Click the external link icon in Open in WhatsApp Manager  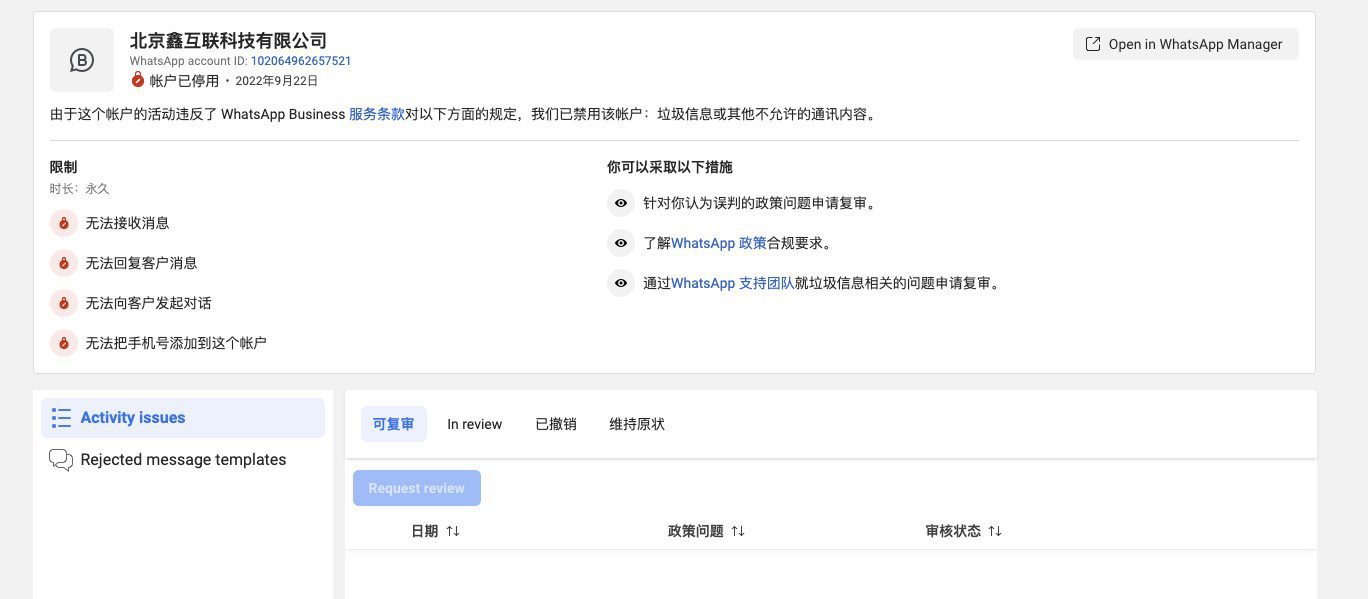[1093, 44]
